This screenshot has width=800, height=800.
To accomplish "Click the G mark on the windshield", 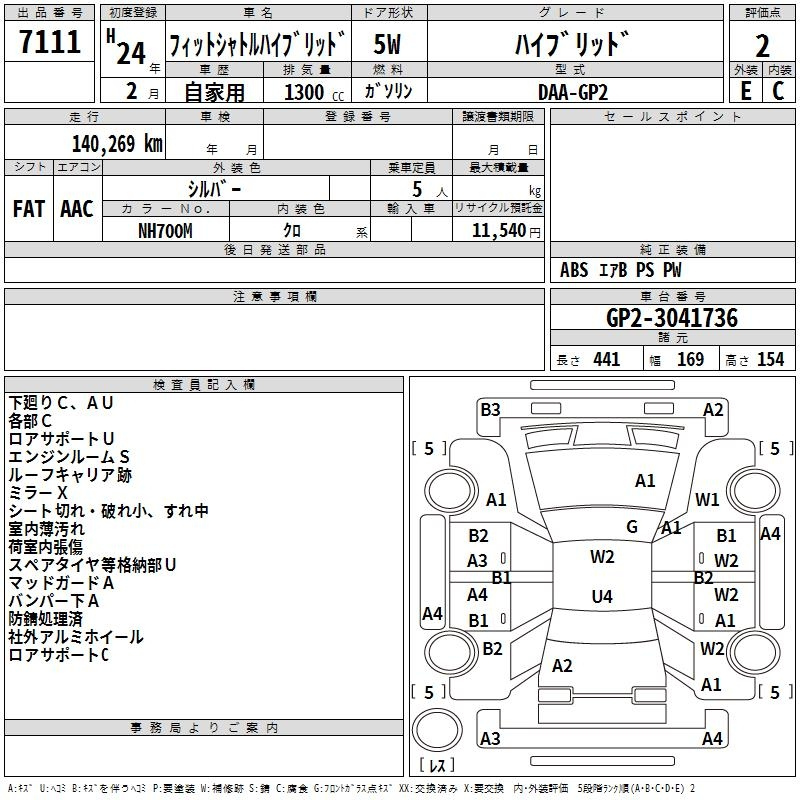I will coord(632,527).
